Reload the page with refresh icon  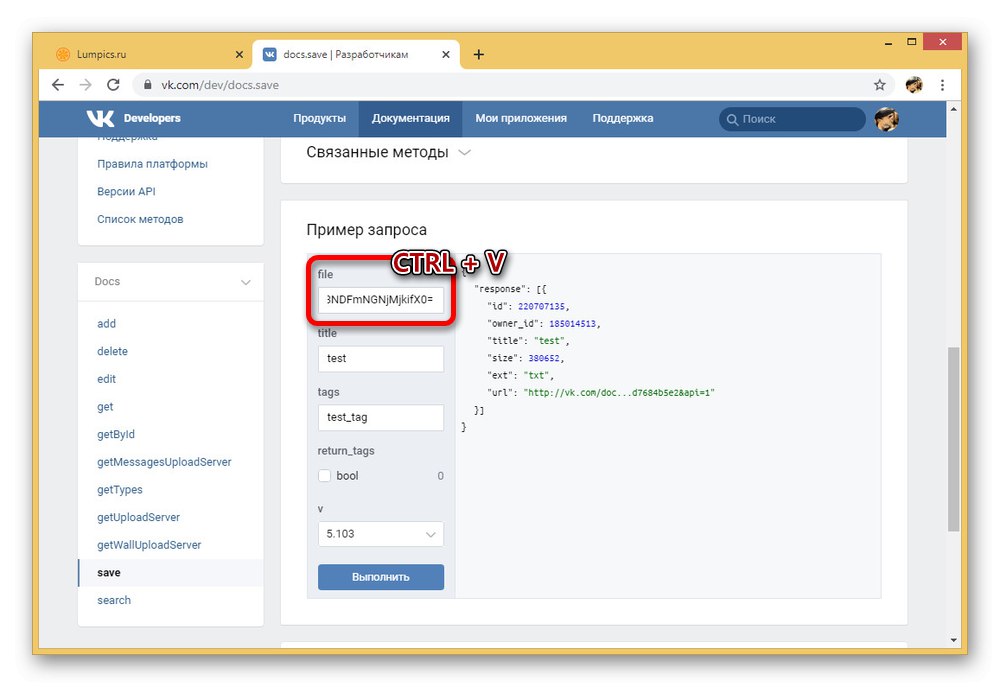click(113, 85)
